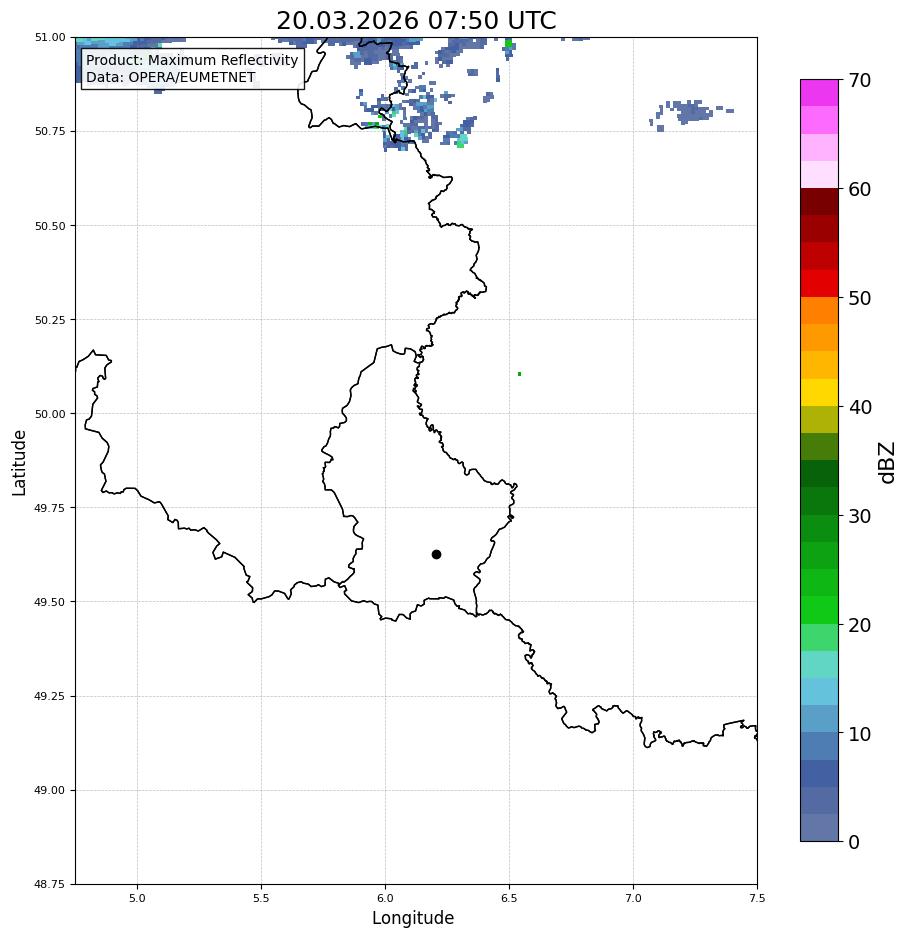
Task: Click the colorbar tick label '70'
Action: [x=860, y=80]
